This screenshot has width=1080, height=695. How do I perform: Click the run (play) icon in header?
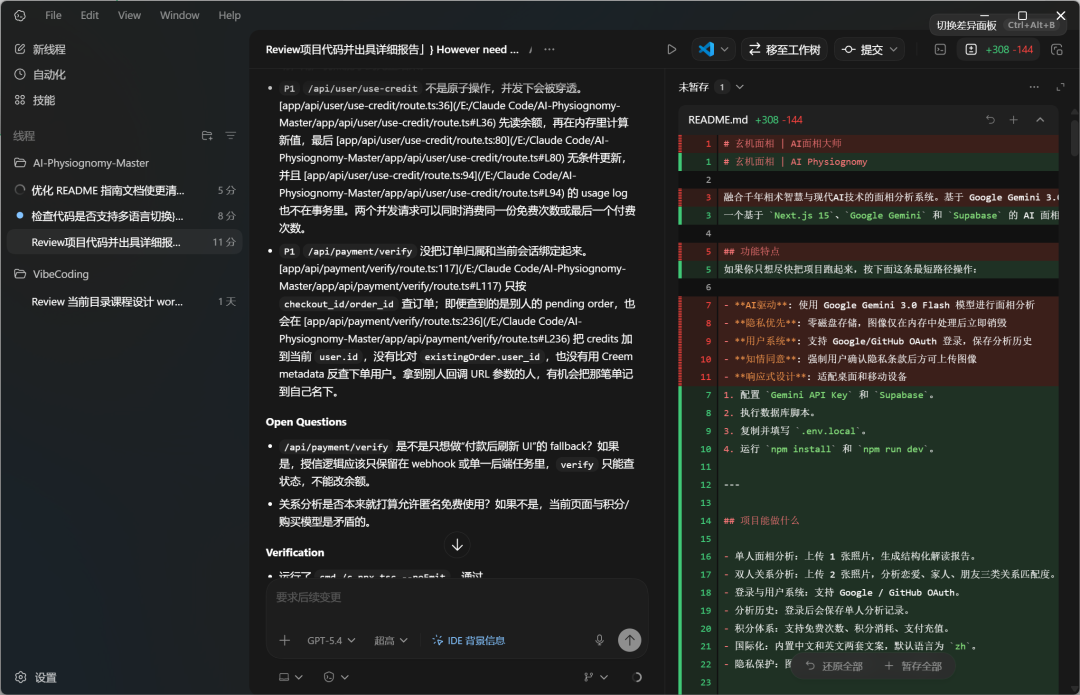(672, 49)
